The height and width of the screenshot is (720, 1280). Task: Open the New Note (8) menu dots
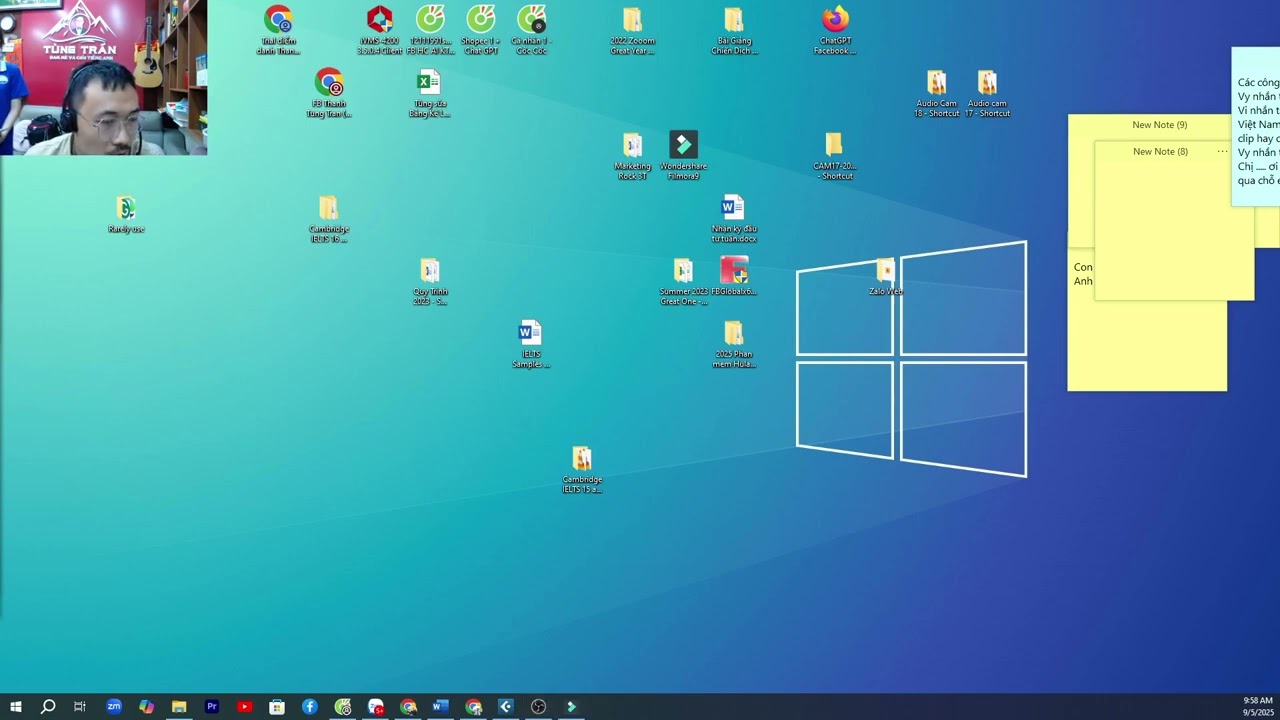[1222, 151]
